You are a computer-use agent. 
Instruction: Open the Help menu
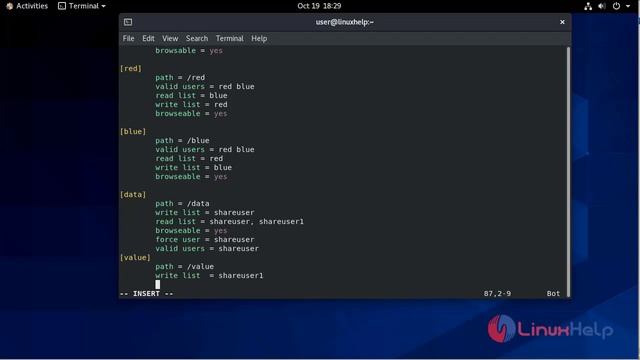(x=259, y=38)
